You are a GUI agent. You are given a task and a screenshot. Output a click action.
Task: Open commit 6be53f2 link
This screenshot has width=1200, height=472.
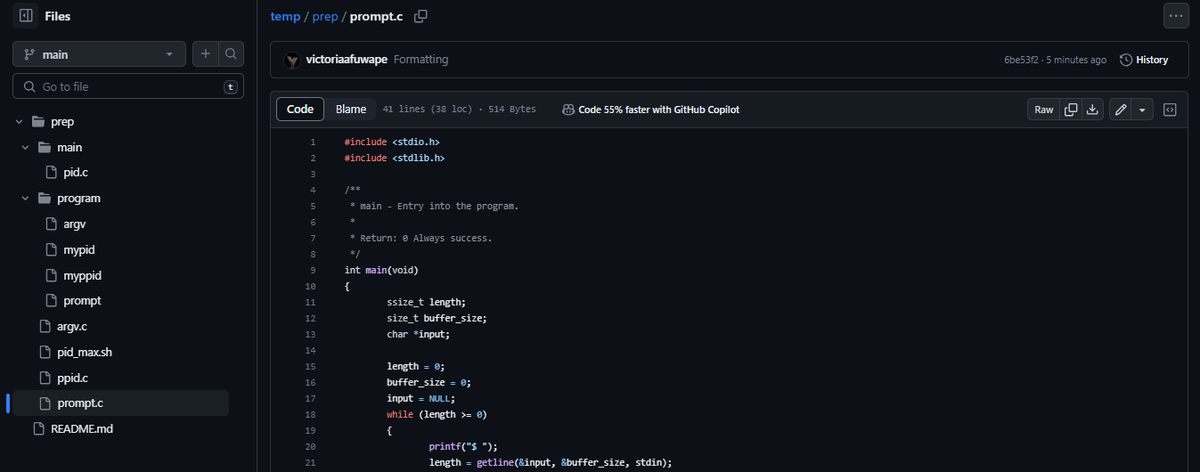click(1021, 60)
